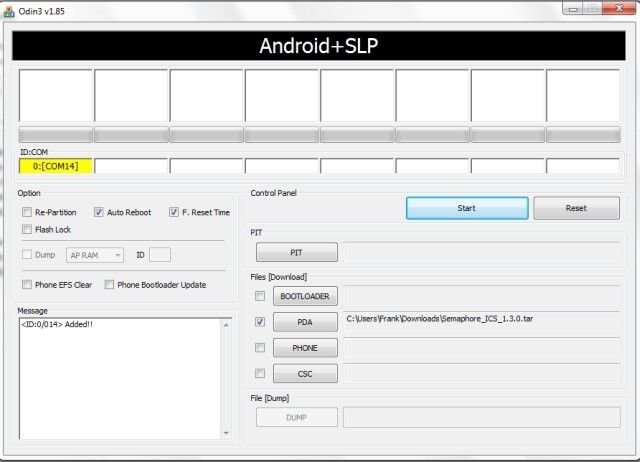Toggle the F. Reset Time checkbox

(x=174, y=212)
